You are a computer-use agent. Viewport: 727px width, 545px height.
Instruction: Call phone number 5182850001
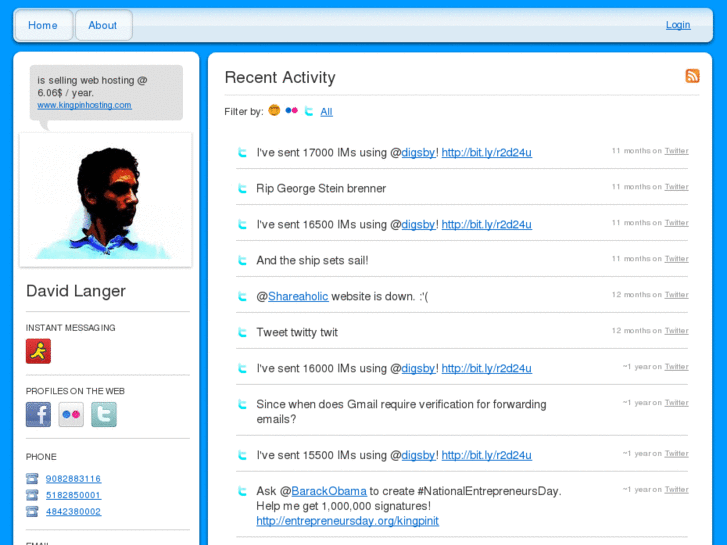coord(73,495)
